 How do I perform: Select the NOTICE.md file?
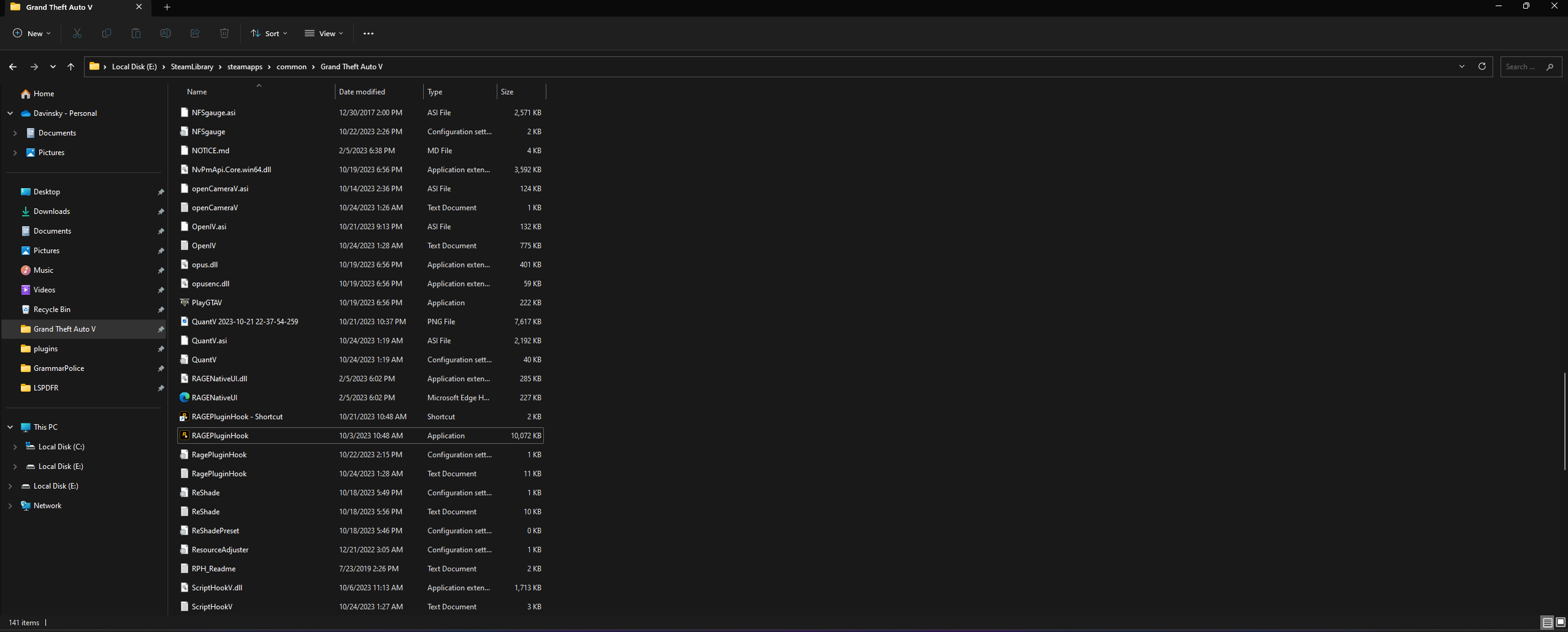click(x=361, y=151)
